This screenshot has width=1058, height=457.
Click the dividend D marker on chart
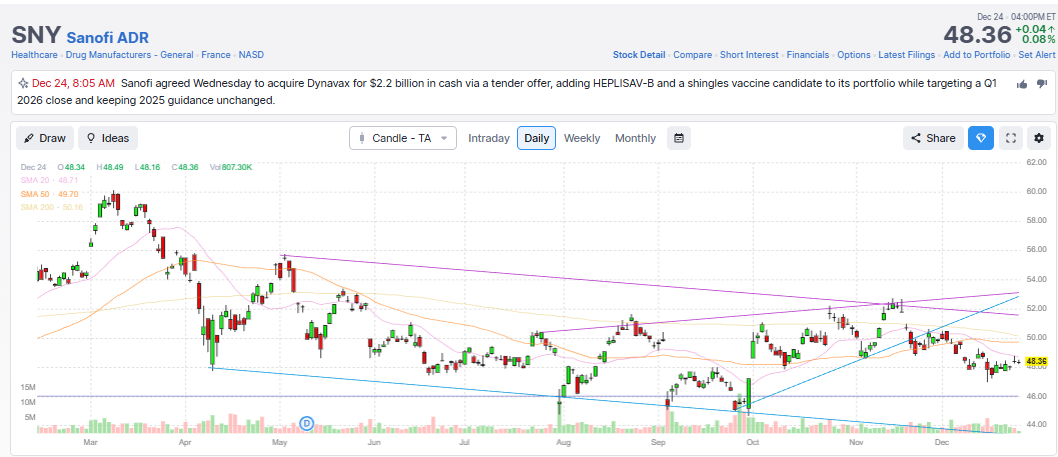[x=306, y=423]
